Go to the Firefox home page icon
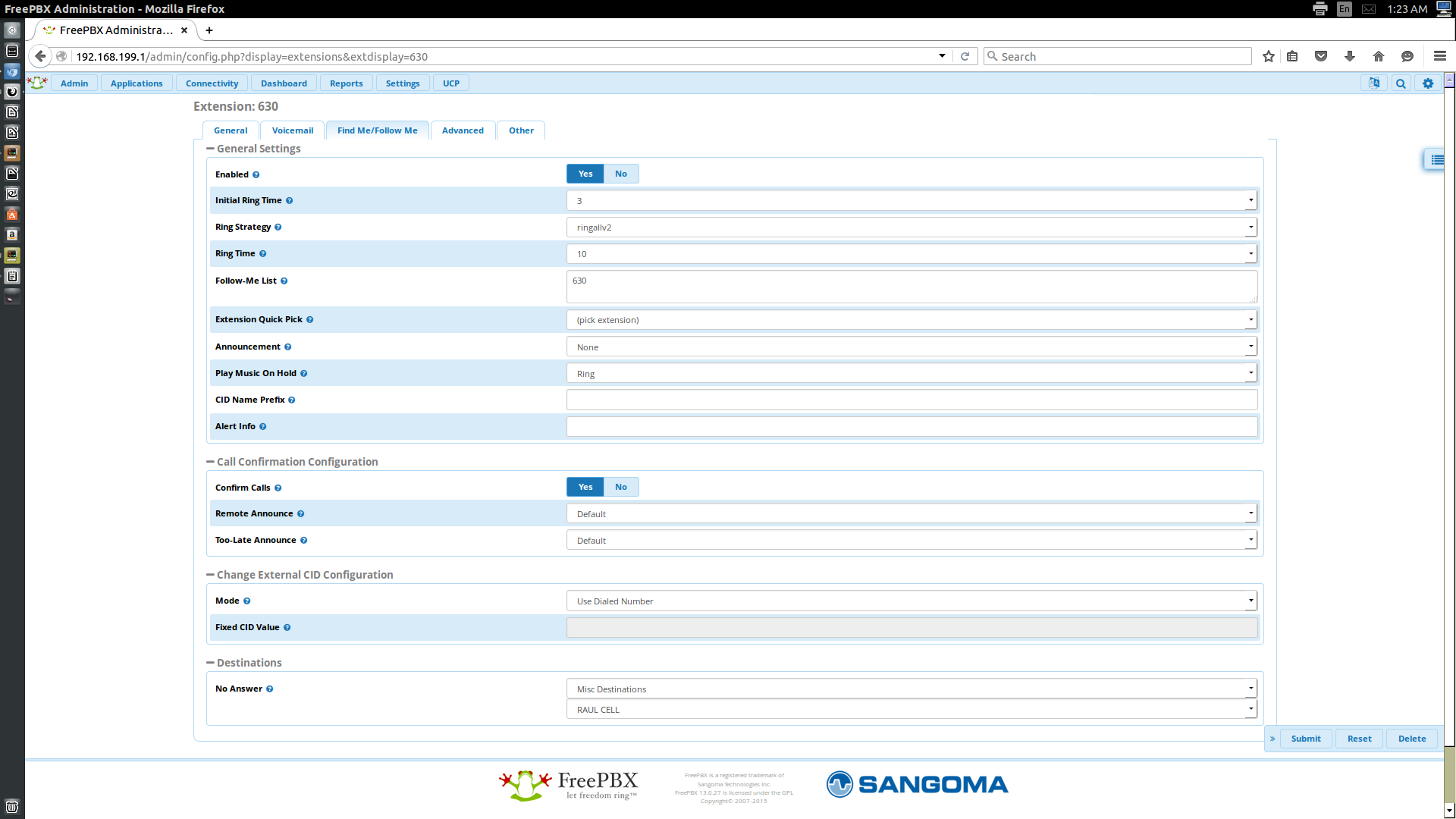 (x=1378, y=56)
